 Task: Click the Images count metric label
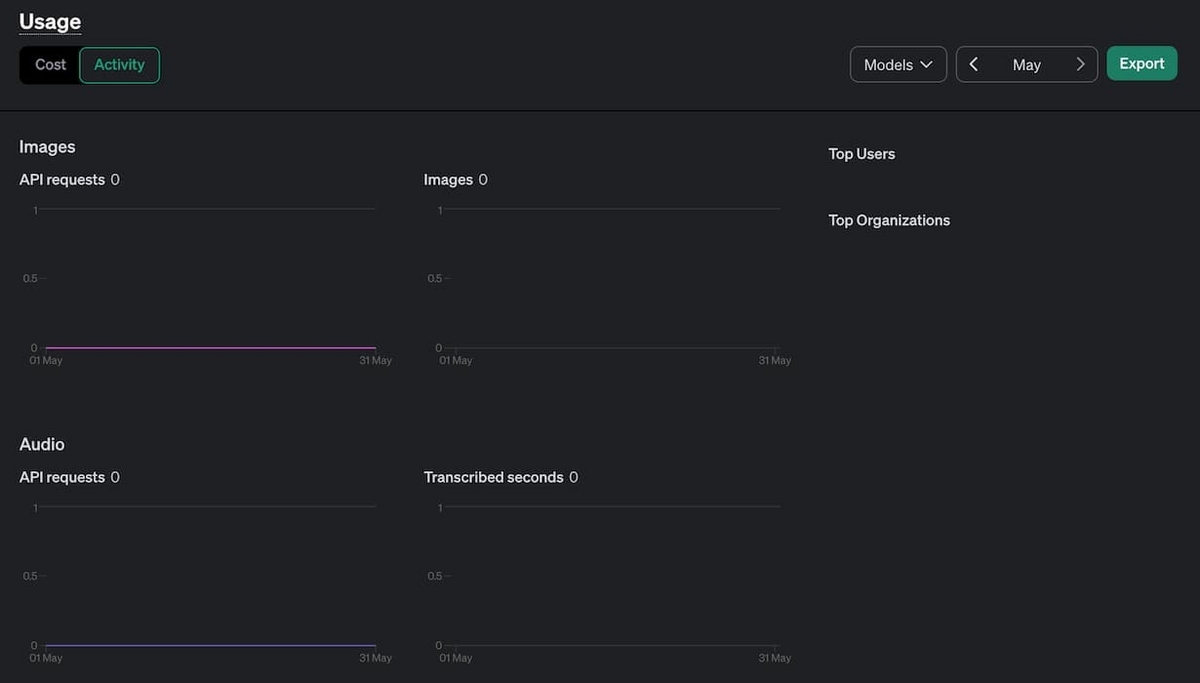[448, 180]
